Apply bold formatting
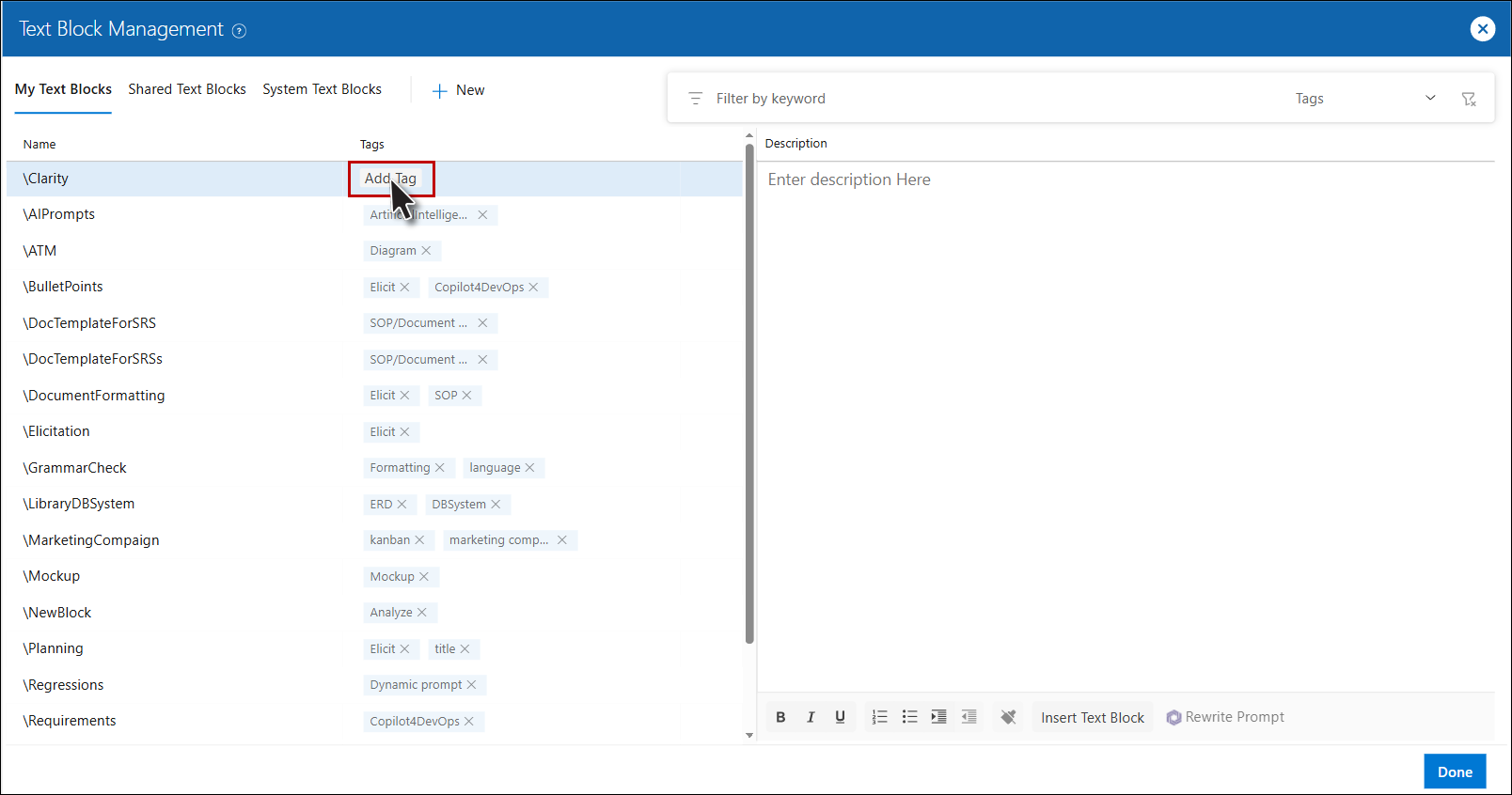The width and height of the screenshot is (1512, 795). 780,717
